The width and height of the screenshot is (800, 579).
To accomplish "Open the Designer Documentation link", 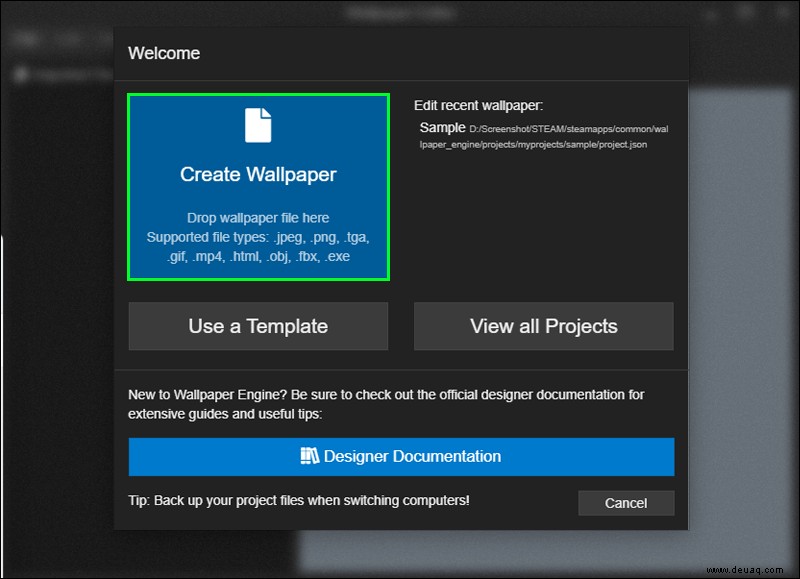I will point(402,457).
